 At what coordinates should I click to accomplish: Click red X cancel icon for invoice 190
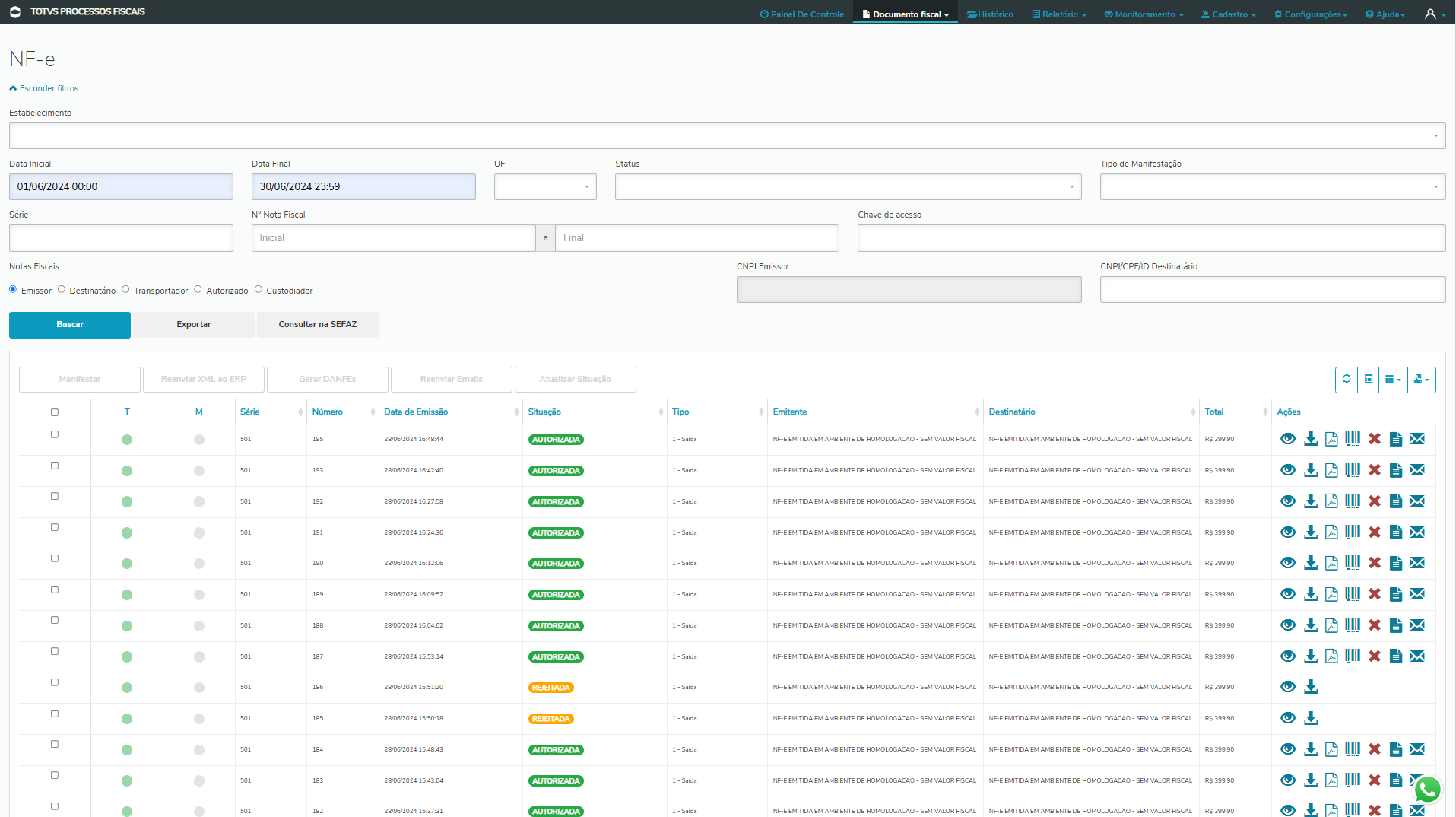point(1374,563)
